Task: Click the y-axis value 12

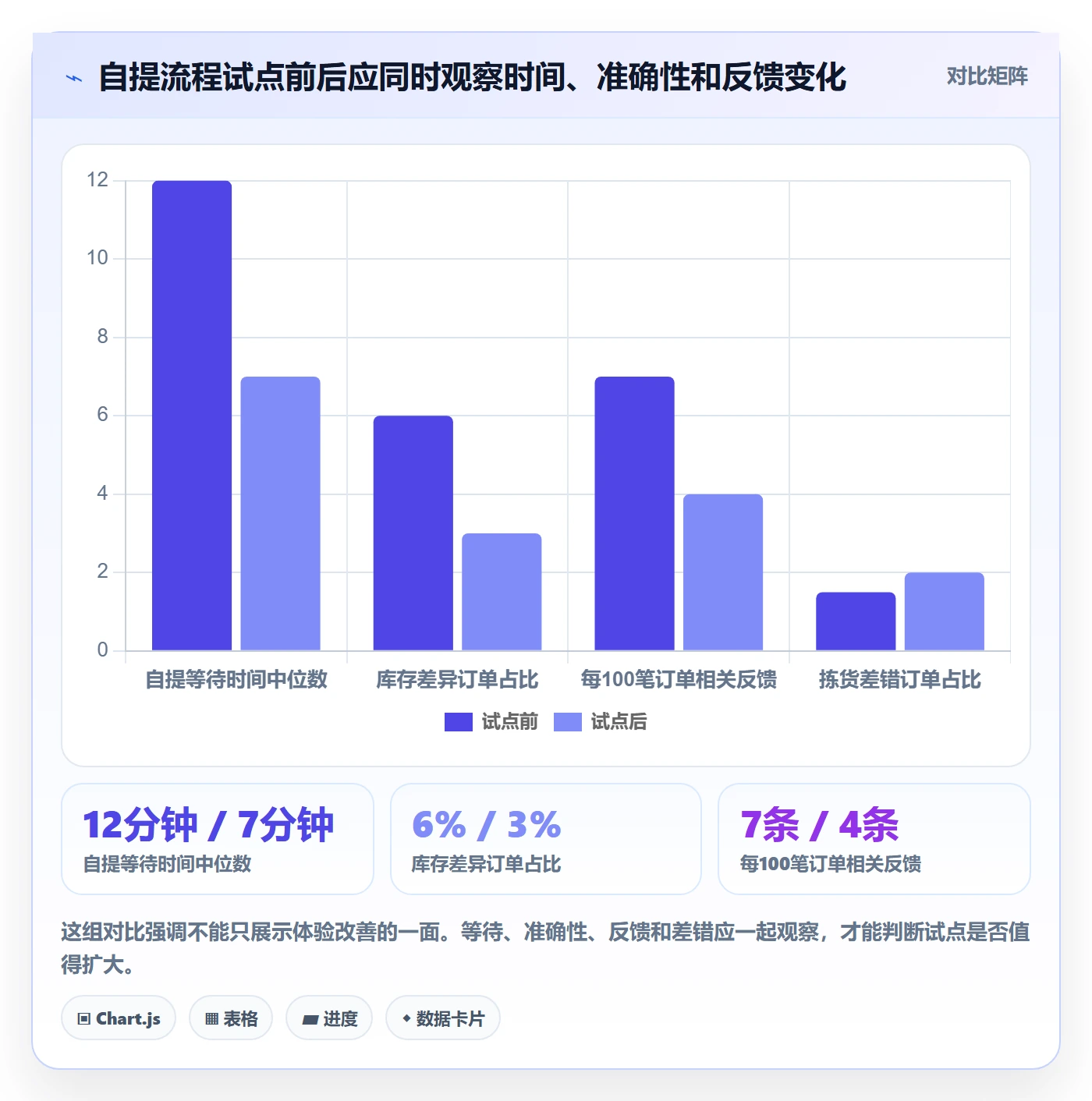Action: (97, 180)
